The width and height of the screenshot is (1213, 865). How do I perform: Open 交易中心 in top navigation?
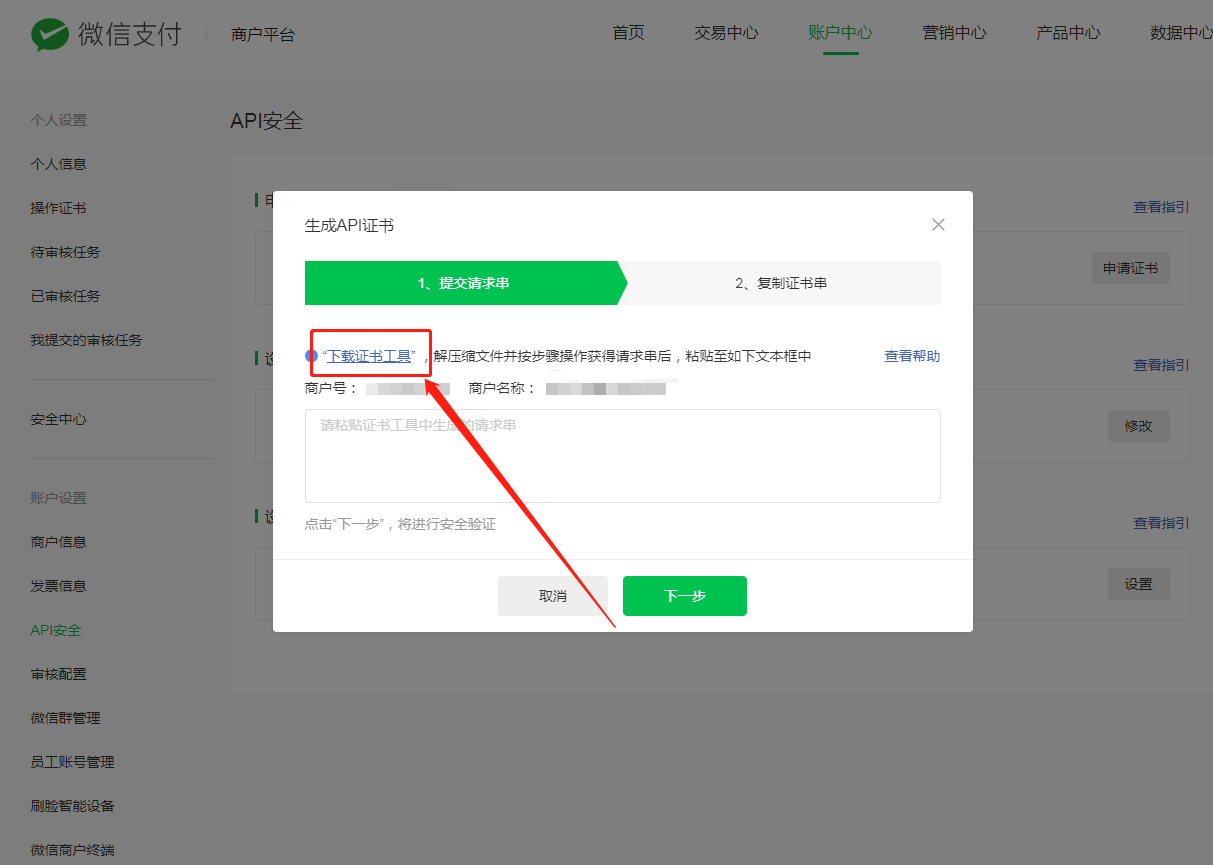coord(726,33)
